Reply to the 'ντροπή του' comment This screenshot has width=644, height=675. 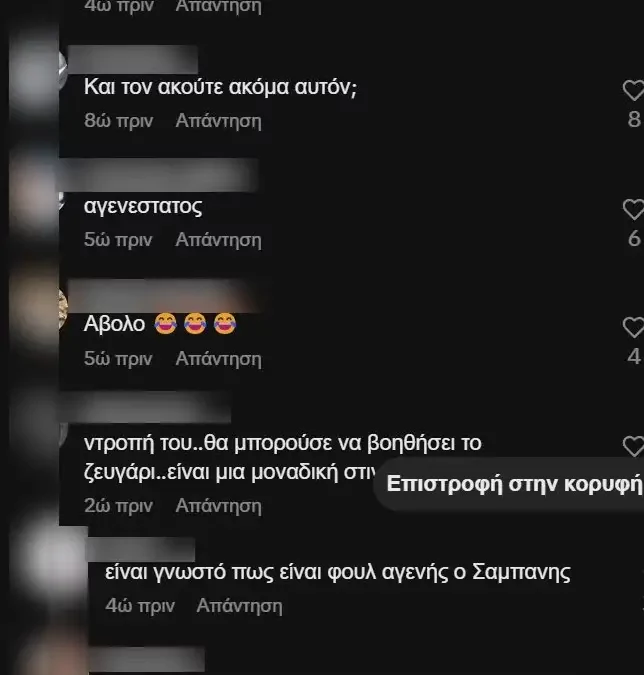click(218, 506)
